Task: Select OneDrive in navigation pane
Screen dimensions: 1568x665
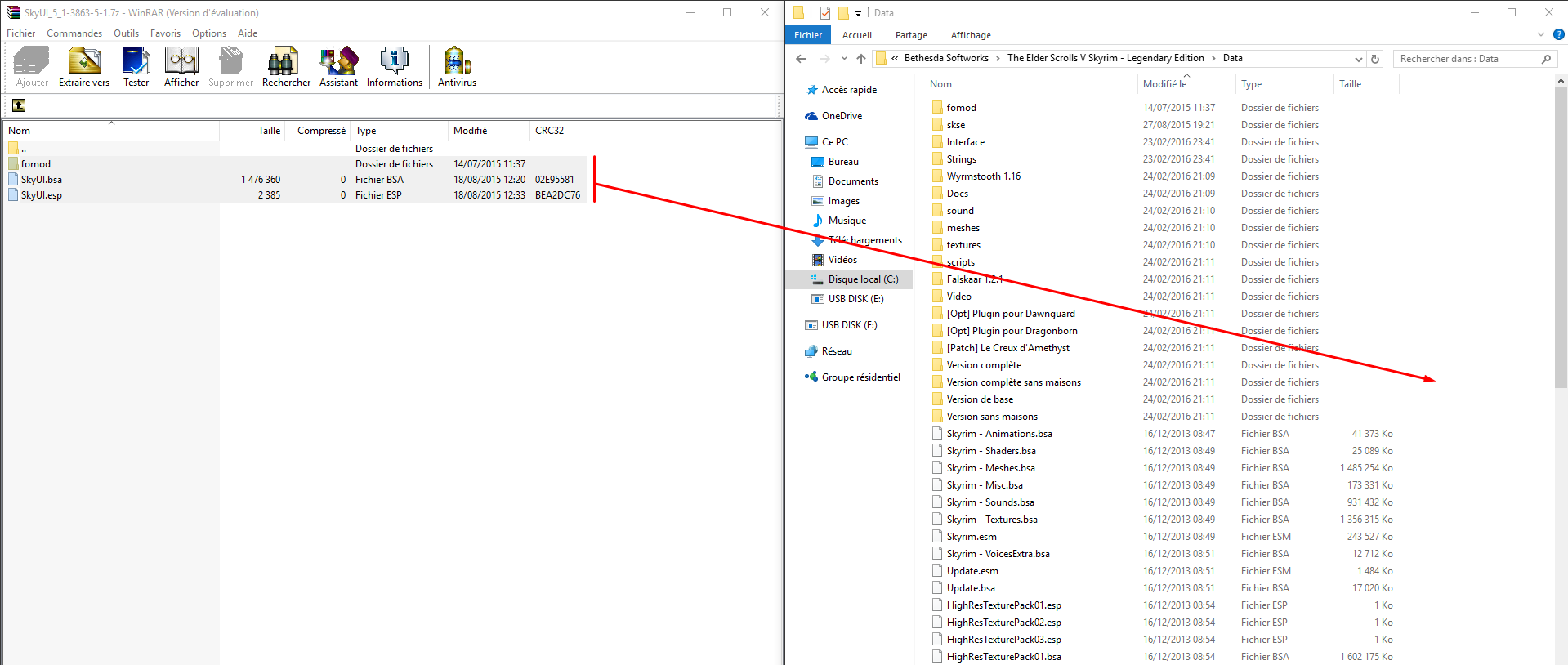Action: pyautogui.click(x=833, y=116)
